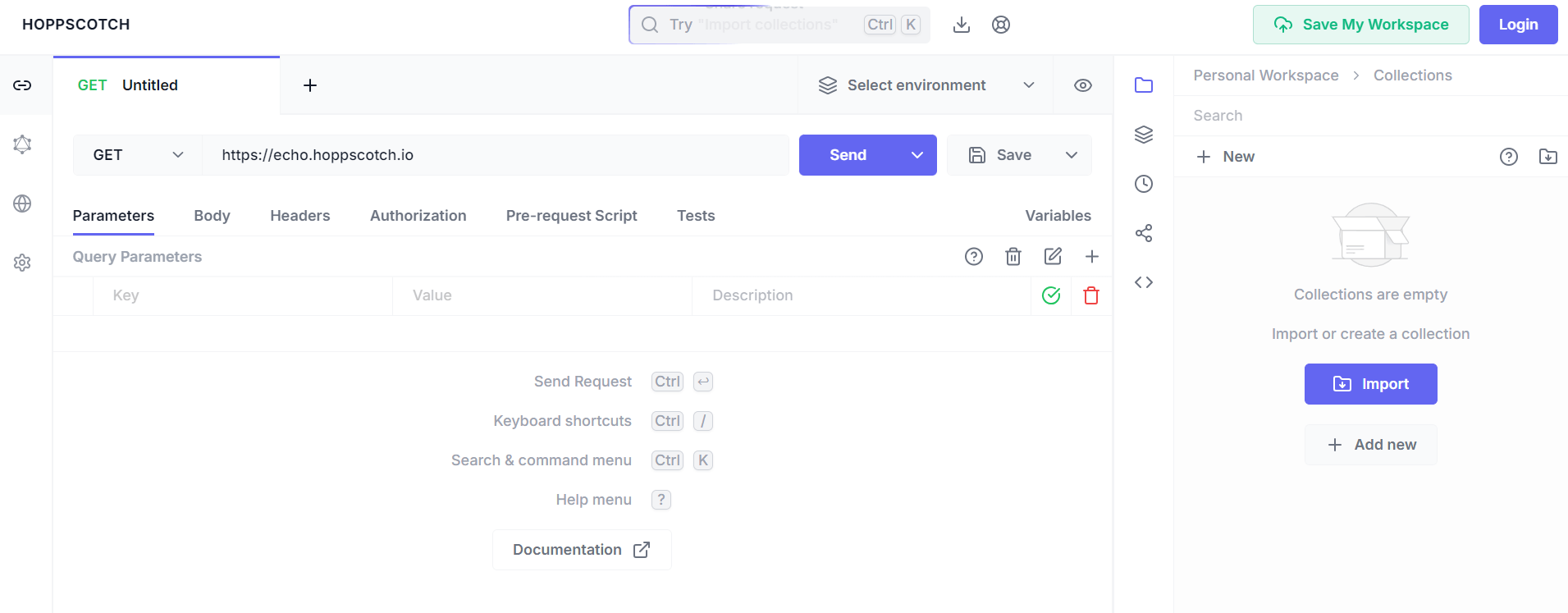
Task: Focus the top search command bar
Action: tap(779, 25)
